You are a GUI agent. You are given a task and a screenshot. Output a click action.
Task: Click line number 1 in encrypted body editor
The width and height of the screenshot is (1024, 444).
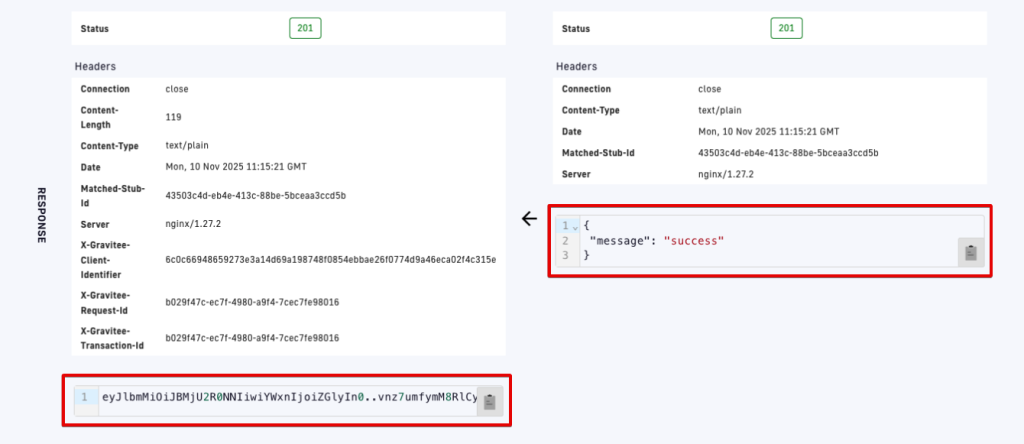85,397
